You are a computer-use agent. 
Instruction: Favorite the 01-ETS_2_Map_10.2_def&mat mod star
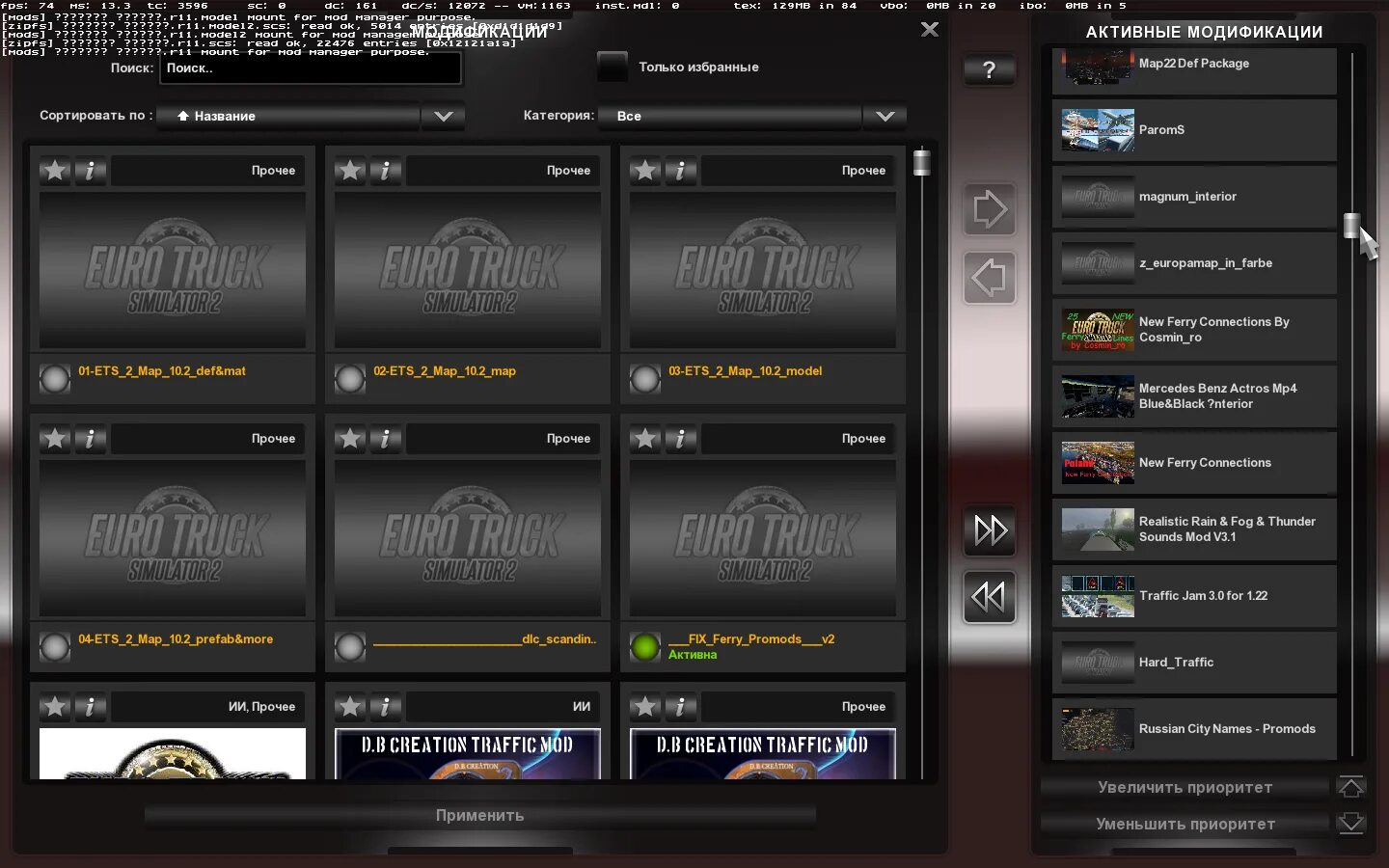pyautogui.click(x=55, y=171)
